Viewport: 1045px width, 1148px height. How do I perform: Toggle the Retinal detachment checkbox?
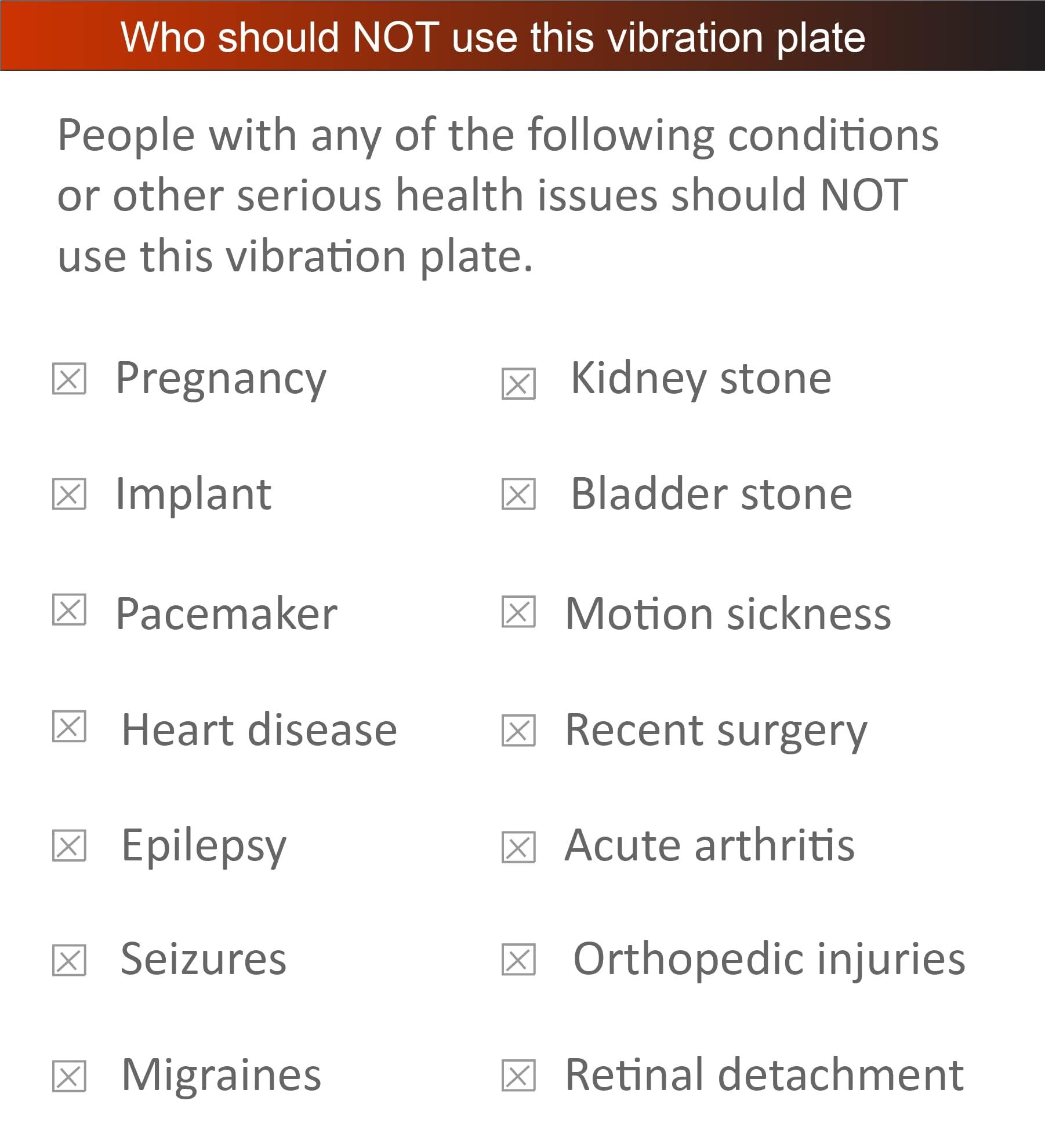518,1076
